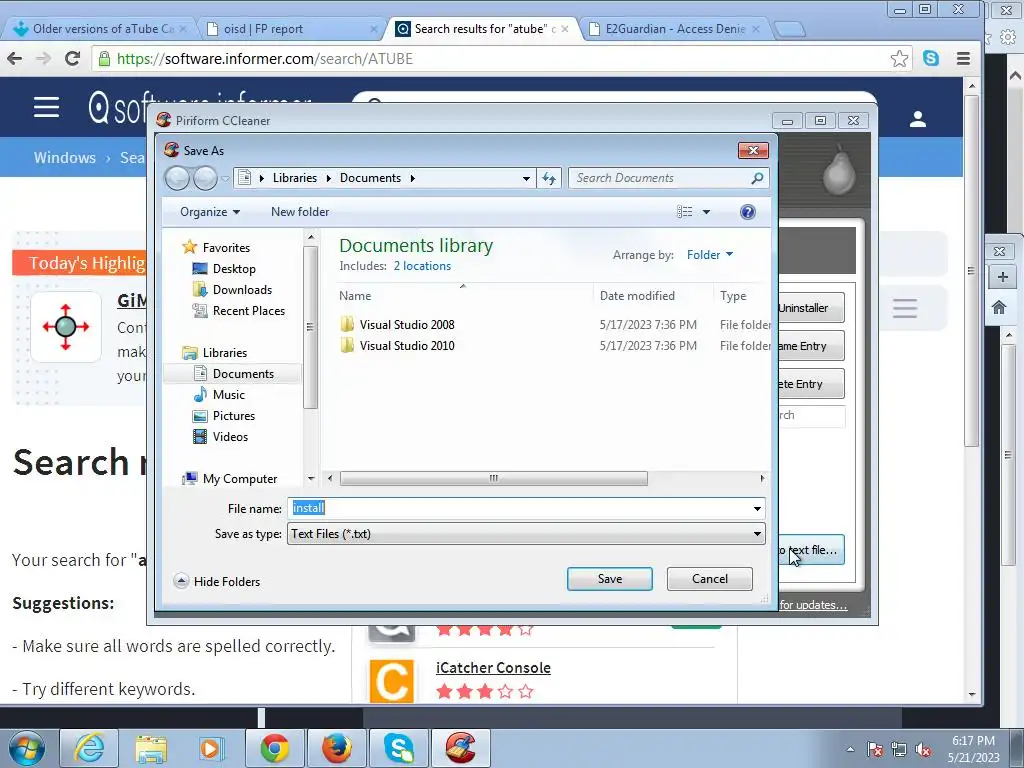
Task: Open the Save as type combo box
Action: point(526,534)
